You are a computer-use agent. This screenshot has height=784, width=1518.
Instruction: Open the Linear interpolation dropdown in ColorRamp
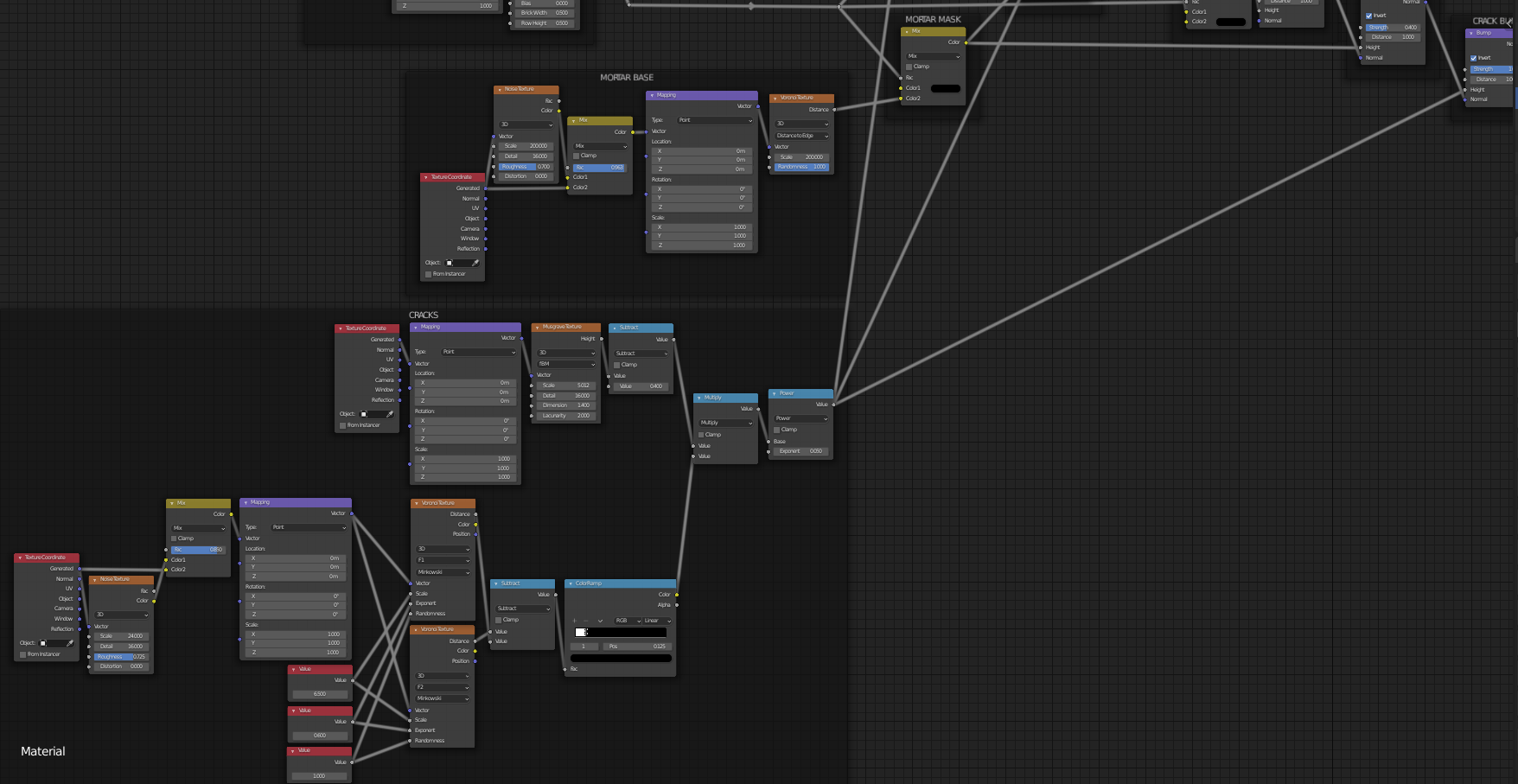click(x=658, y=621)
